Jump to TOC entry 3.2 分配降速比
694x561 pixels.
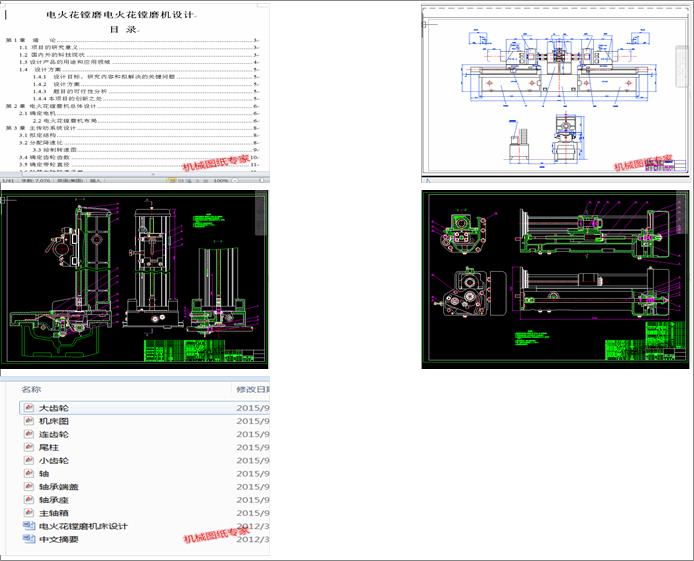(139, 142)
